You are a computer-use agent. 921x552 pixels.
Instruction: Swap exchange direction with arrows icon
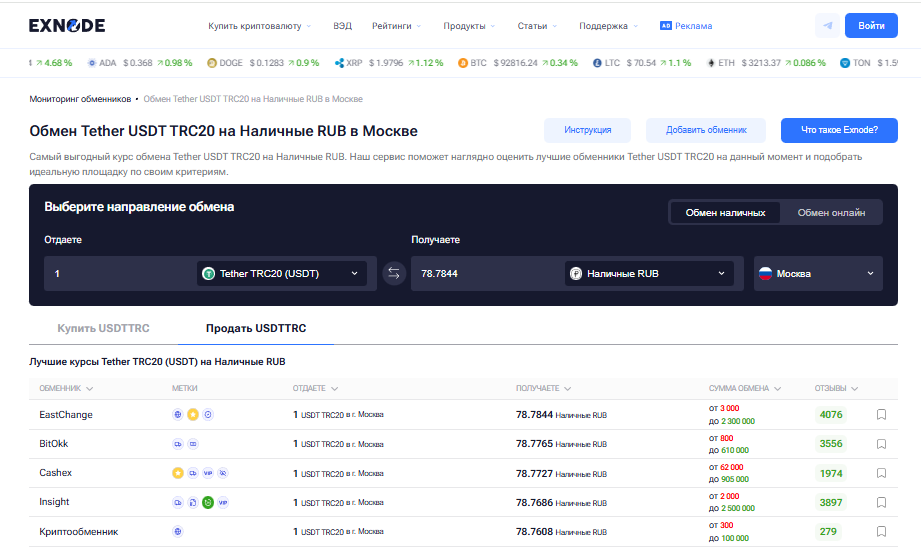[x=394, y=273]
